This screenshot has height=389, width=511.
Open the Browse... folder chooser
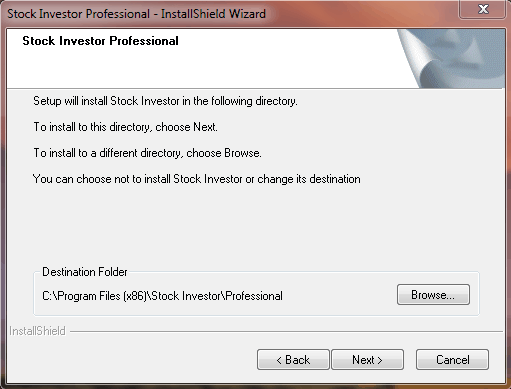[433, 295]
